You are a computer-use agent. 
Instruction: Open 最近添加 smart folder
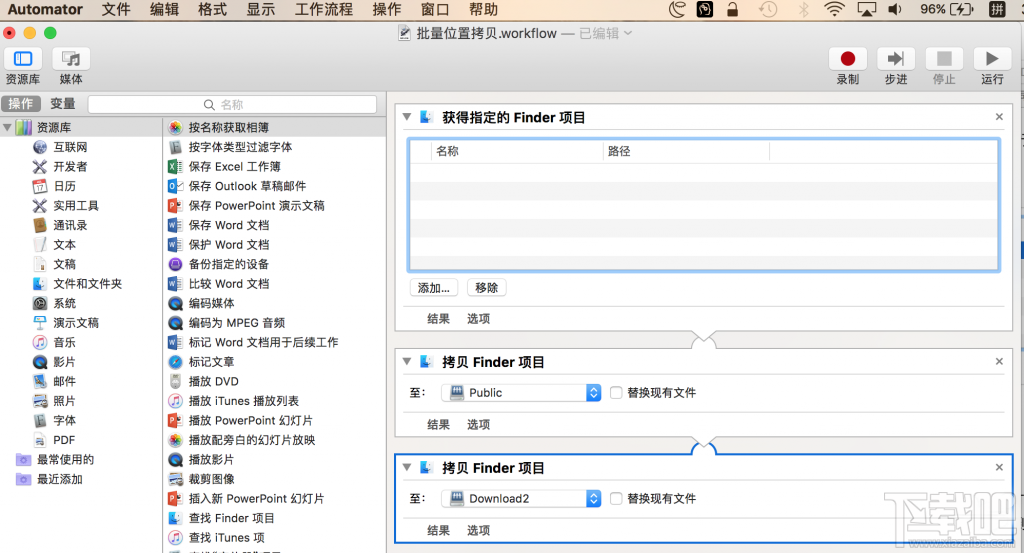coord(59,479)
